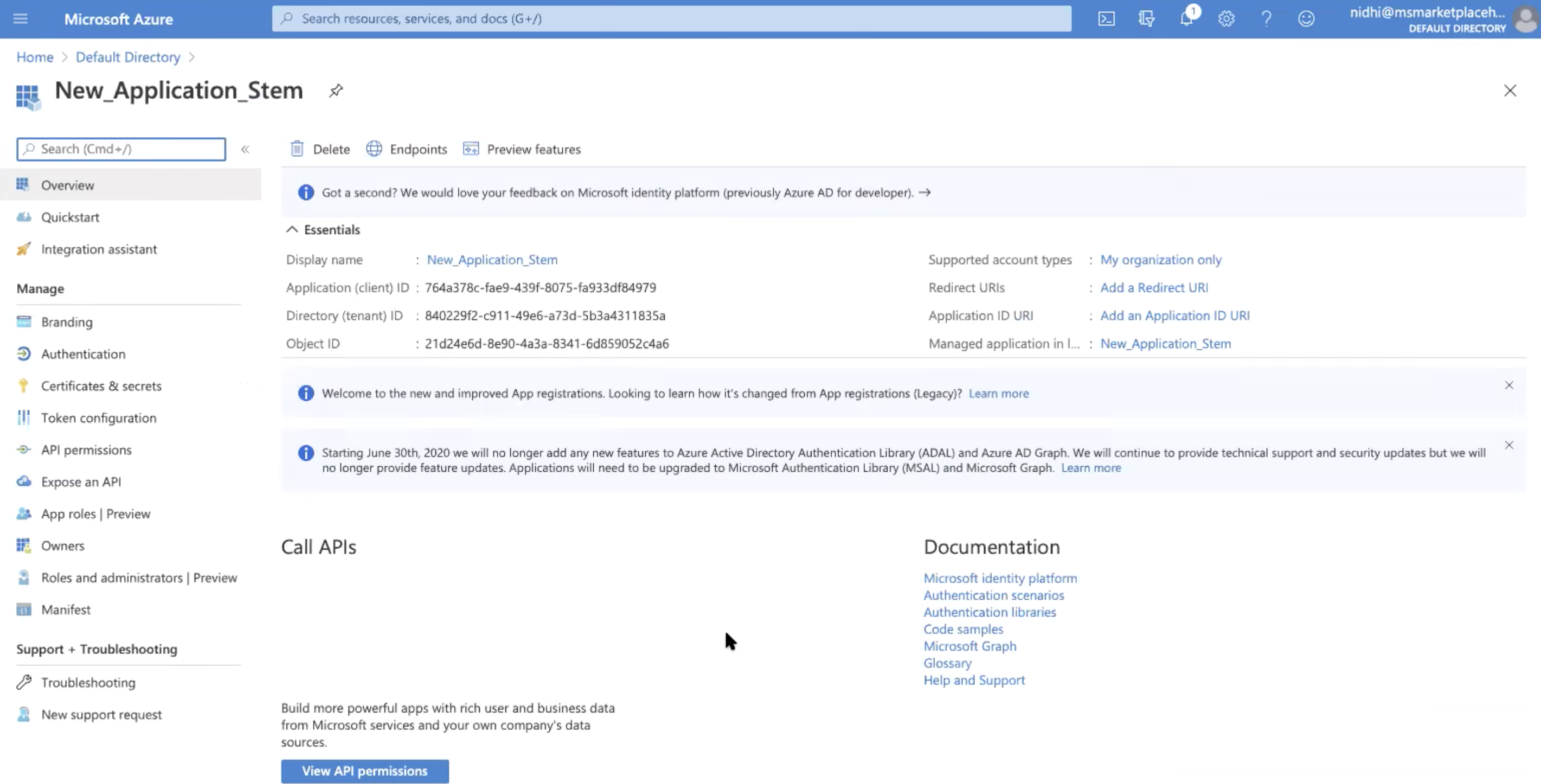Click the Integration assistant rocket icon
The height and width of the screenshot is (784, 1541).
pyautogui.click(x=23, y=249)
